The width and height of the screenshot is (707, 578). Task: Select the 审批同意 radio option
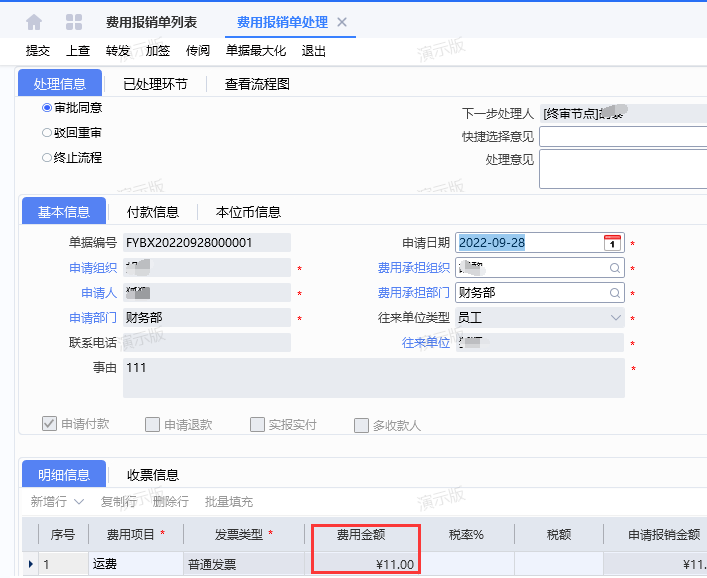[x=47, y=108]
